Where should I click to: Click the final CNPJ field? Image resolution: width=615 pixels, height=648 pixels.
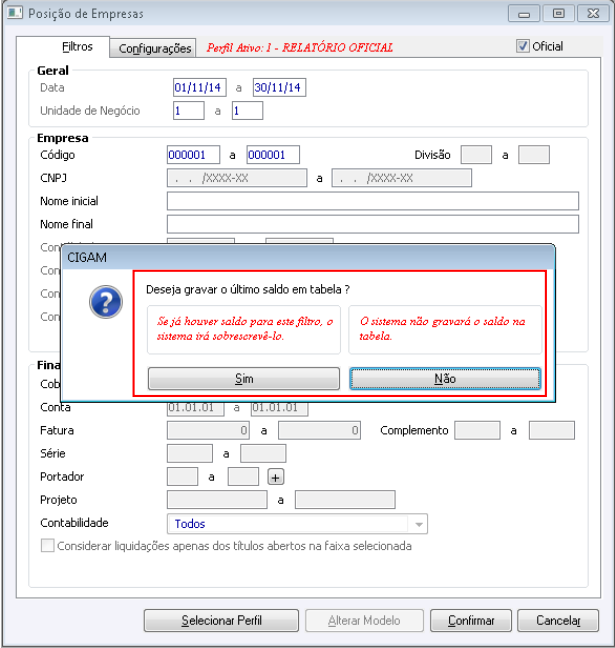pyautogui.click(x=401, y=178)
